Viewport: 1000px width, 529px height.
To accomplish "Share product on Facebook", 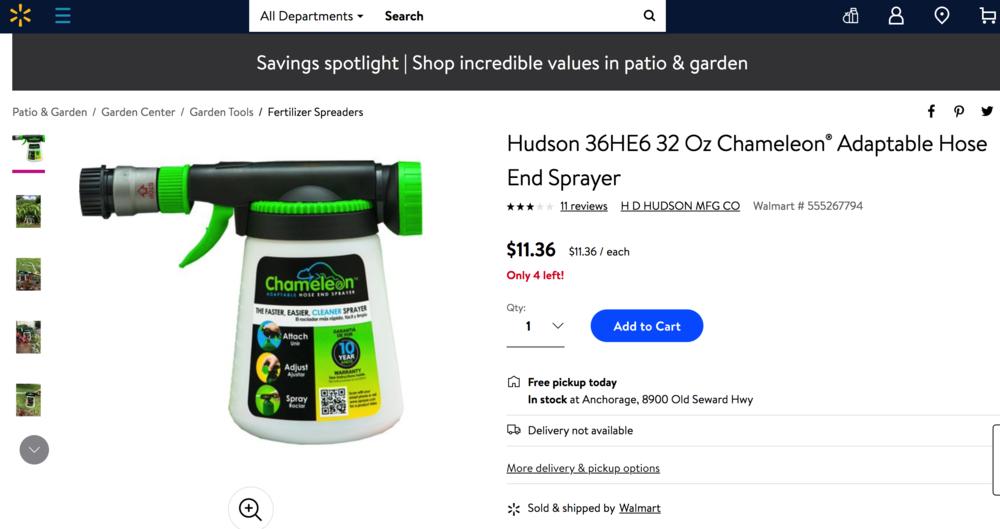I will click(x=931, y=112).
